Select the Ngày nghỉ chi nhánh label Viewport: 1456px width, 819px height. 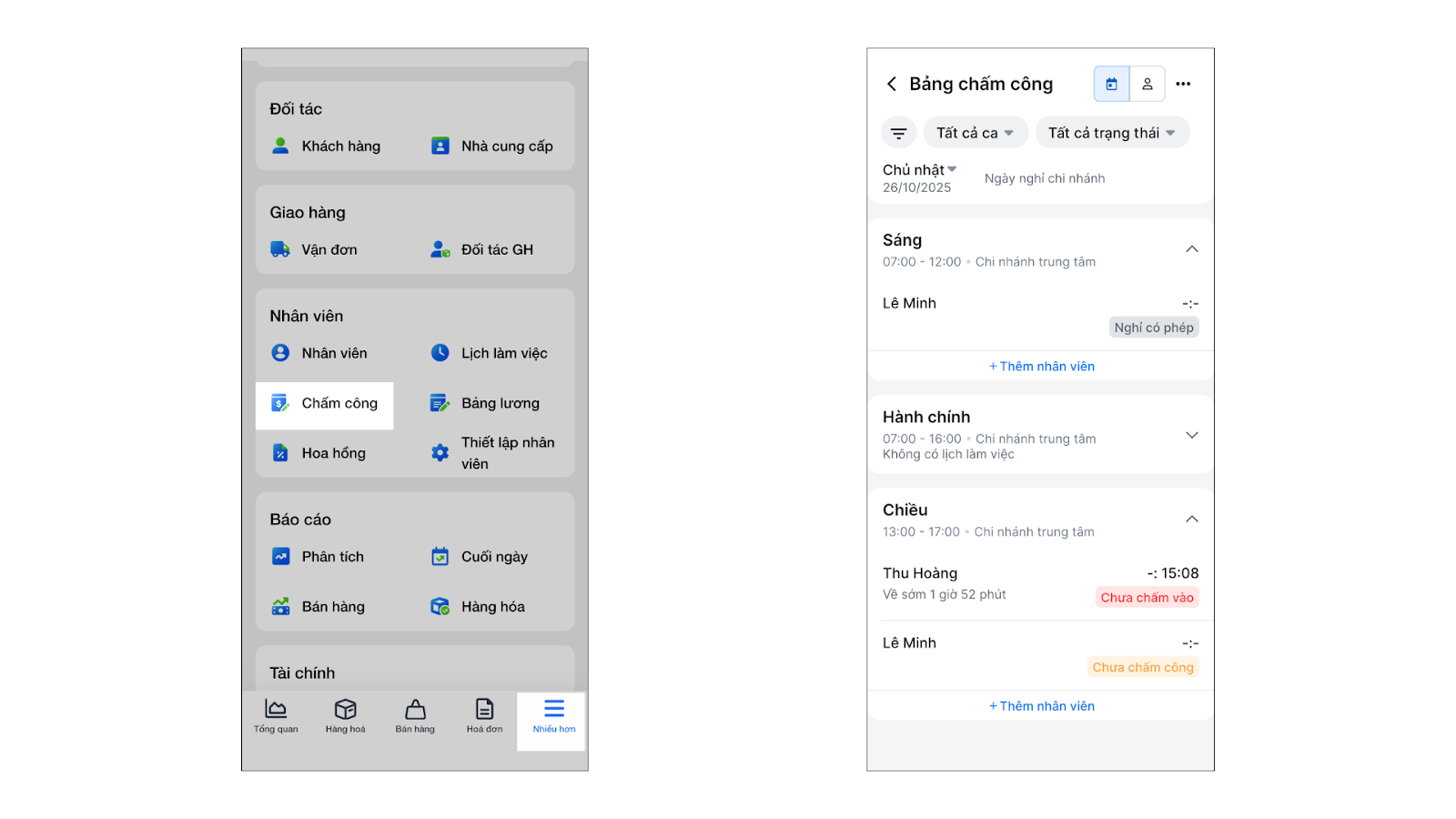1045,178
